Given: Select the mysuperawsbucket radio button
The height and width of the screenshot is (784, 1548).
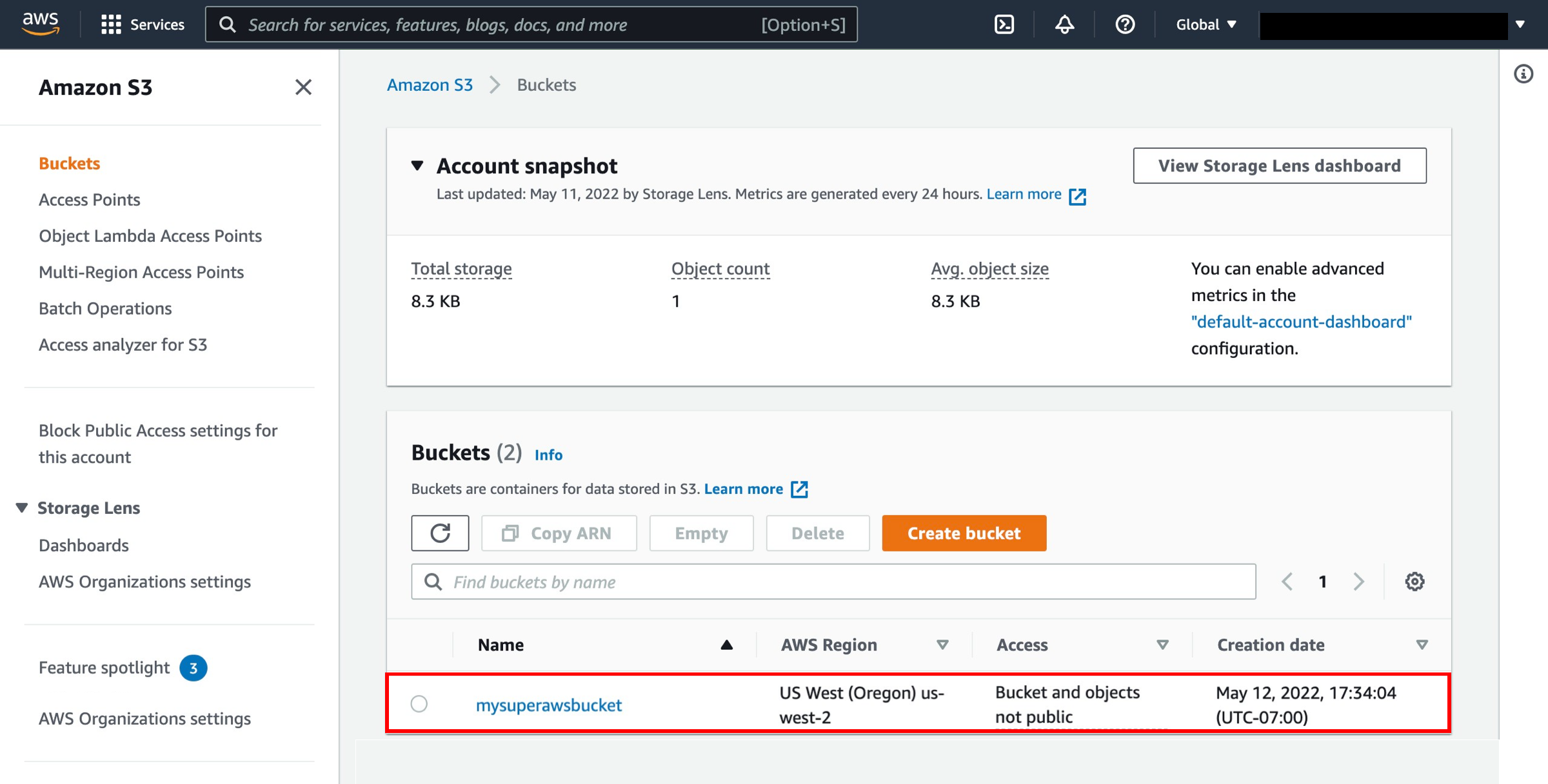Looking at the screenshot, I should (419, 704).
